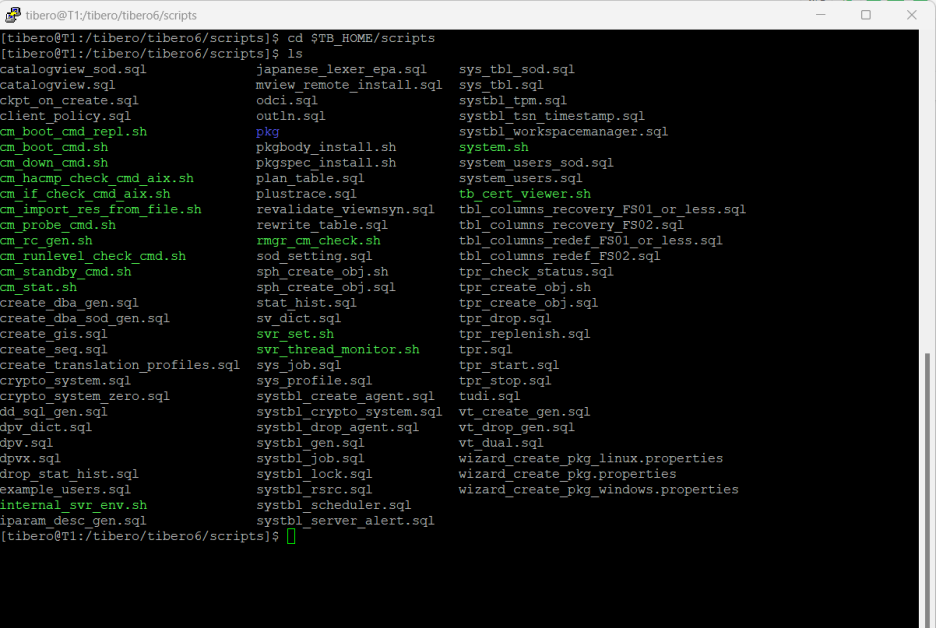936x628 pixels.
Task: Click script cm_hacmp_check_cmd_aix.sh
Action: click(x=97, y=178)
